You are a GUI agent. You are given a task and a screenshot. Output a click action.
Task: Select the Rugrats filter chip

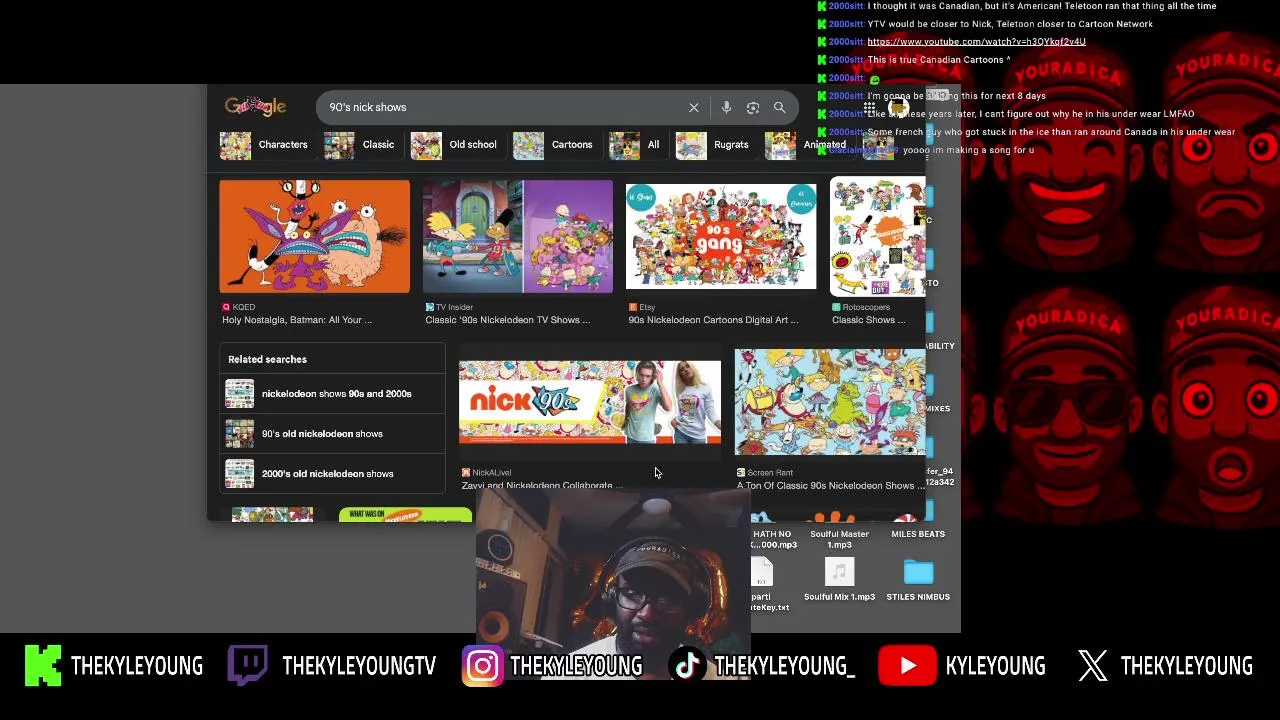tap(714, 145)
